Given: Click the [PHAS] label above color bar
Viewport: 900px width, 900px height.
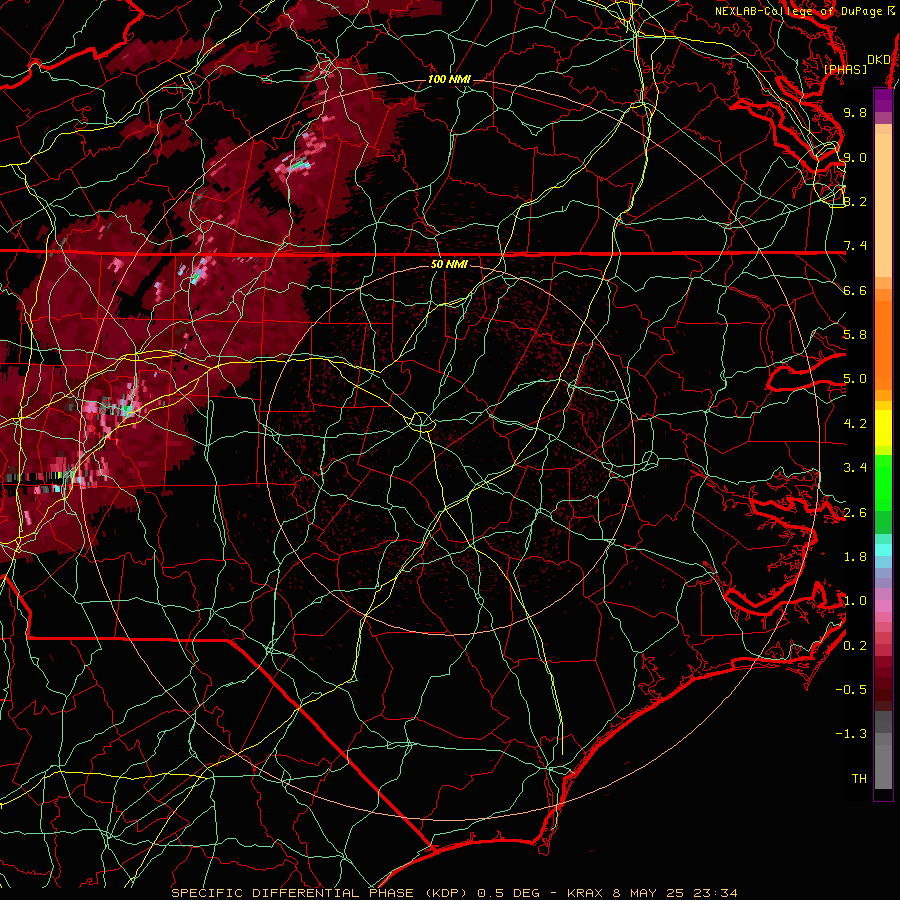Looking at the screenshot, I should tap(845, 69).
